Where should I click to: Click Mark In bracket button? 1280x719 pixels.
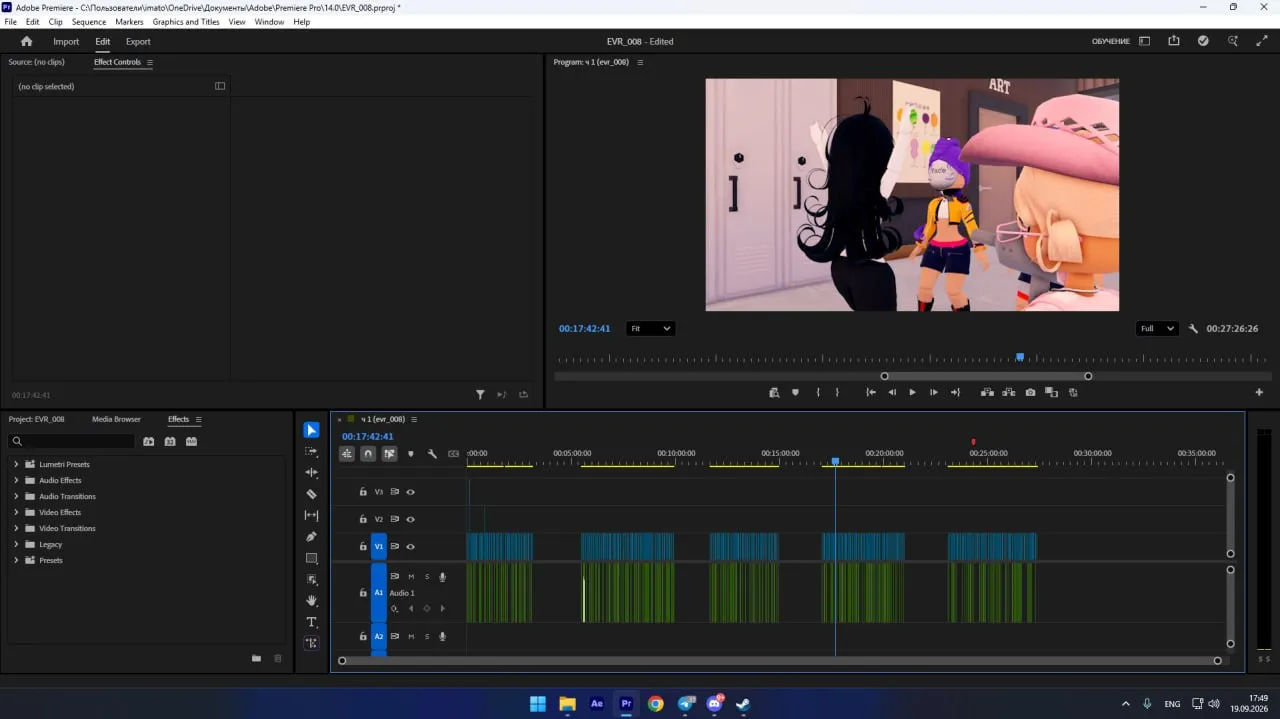coord(818,393)
